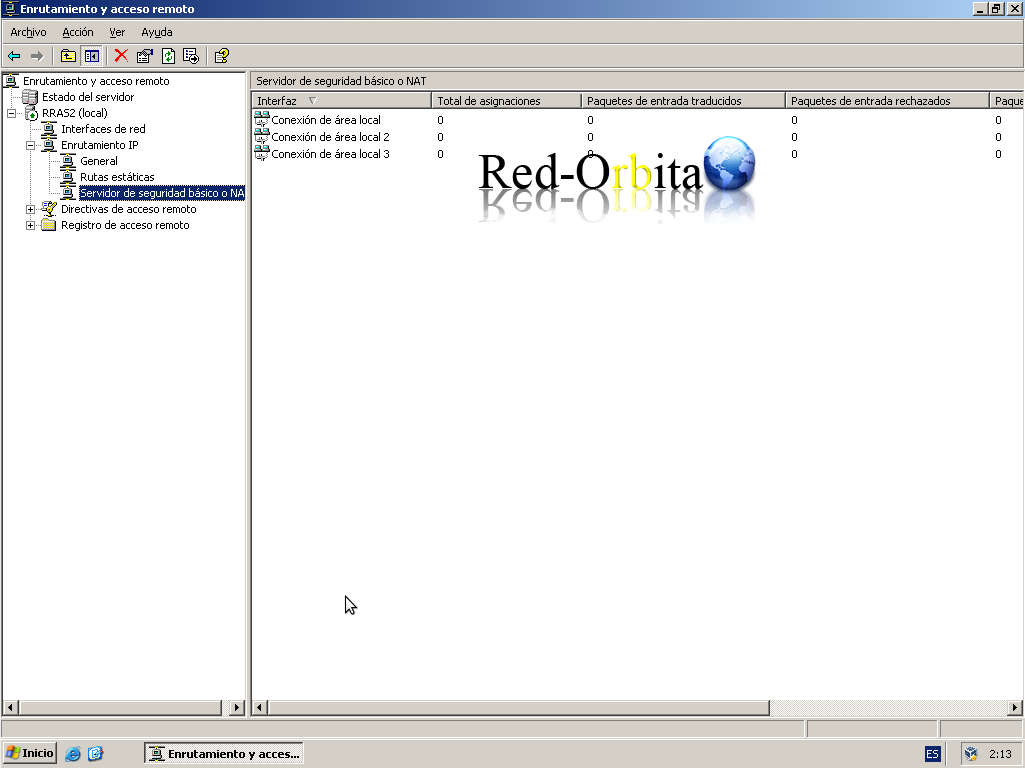Collapse the Enrutamiento IP tree node
The image size is (1025, 768).
30,145
